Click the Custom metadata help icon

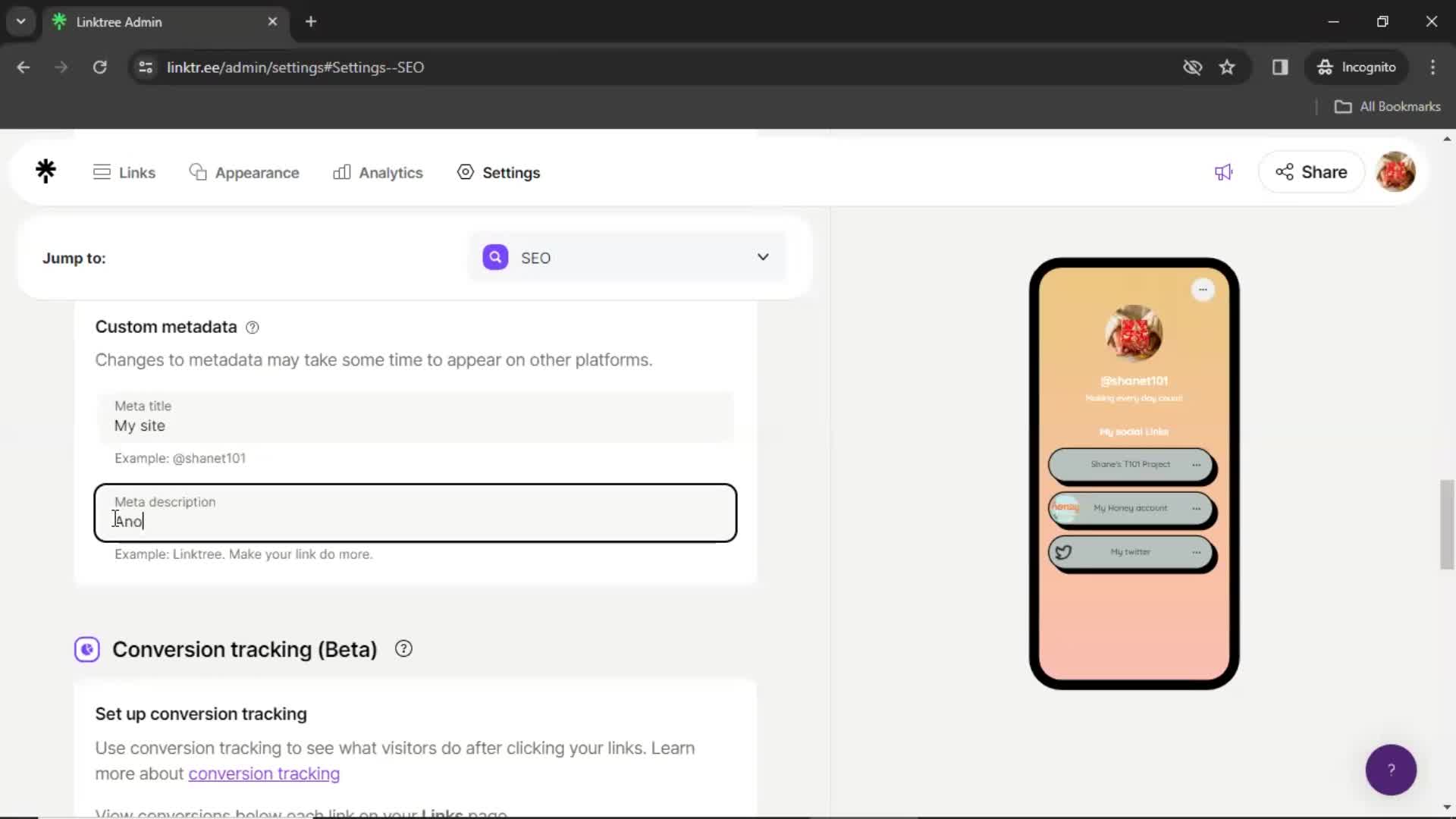253,328
